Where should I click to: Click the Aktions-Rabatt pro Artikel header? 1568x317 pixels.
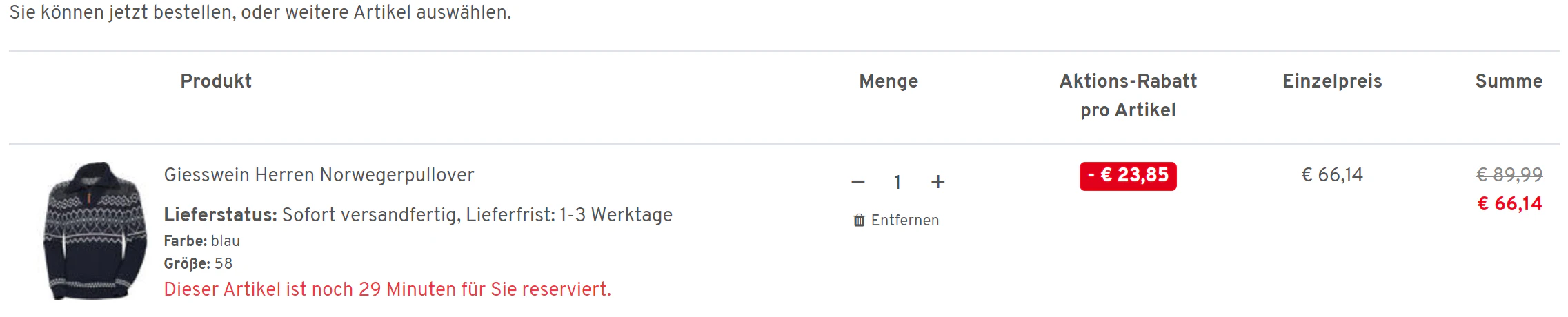[x=1128, y=95]
